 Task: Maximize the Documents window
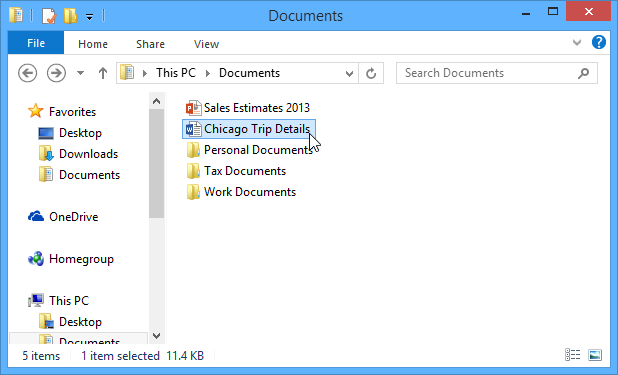pyautogui.click(x=553, y=12)
